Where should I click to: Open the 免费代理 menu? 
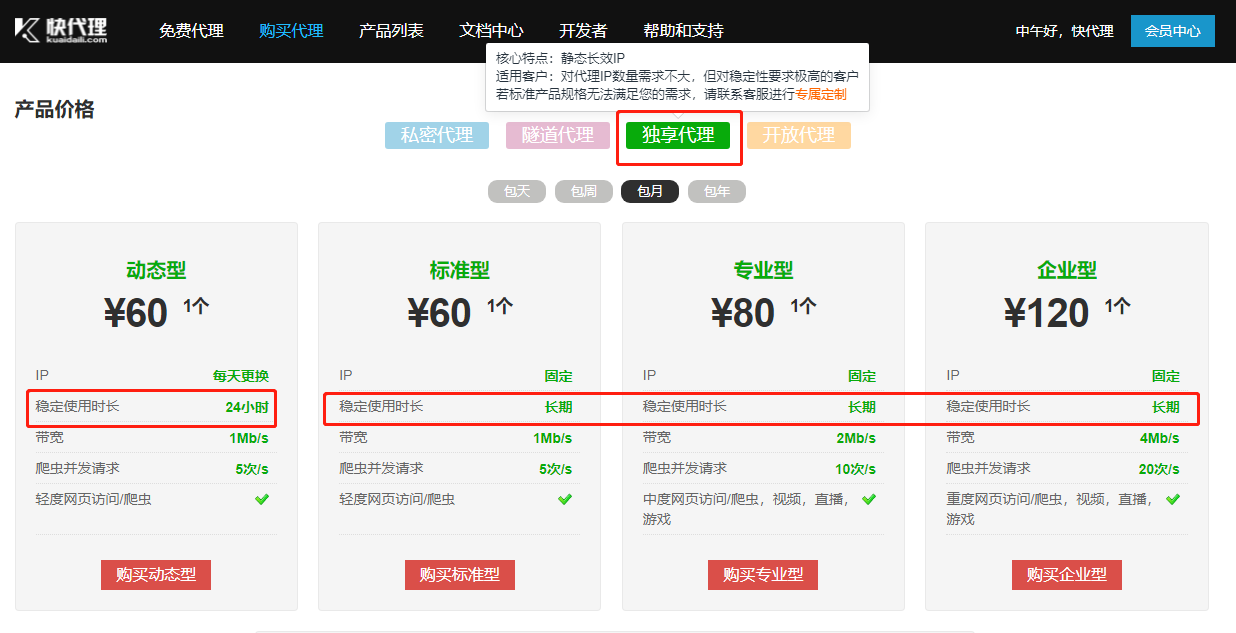point(191,31)
